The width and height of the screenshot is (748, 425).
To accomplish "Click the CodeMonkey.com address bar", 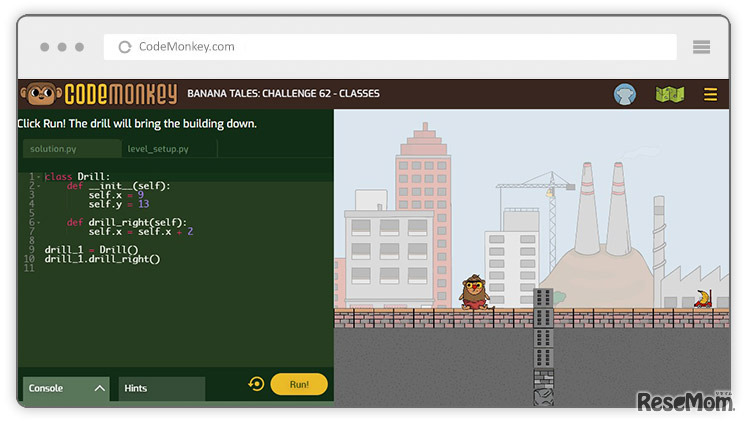I will (390, 47).
